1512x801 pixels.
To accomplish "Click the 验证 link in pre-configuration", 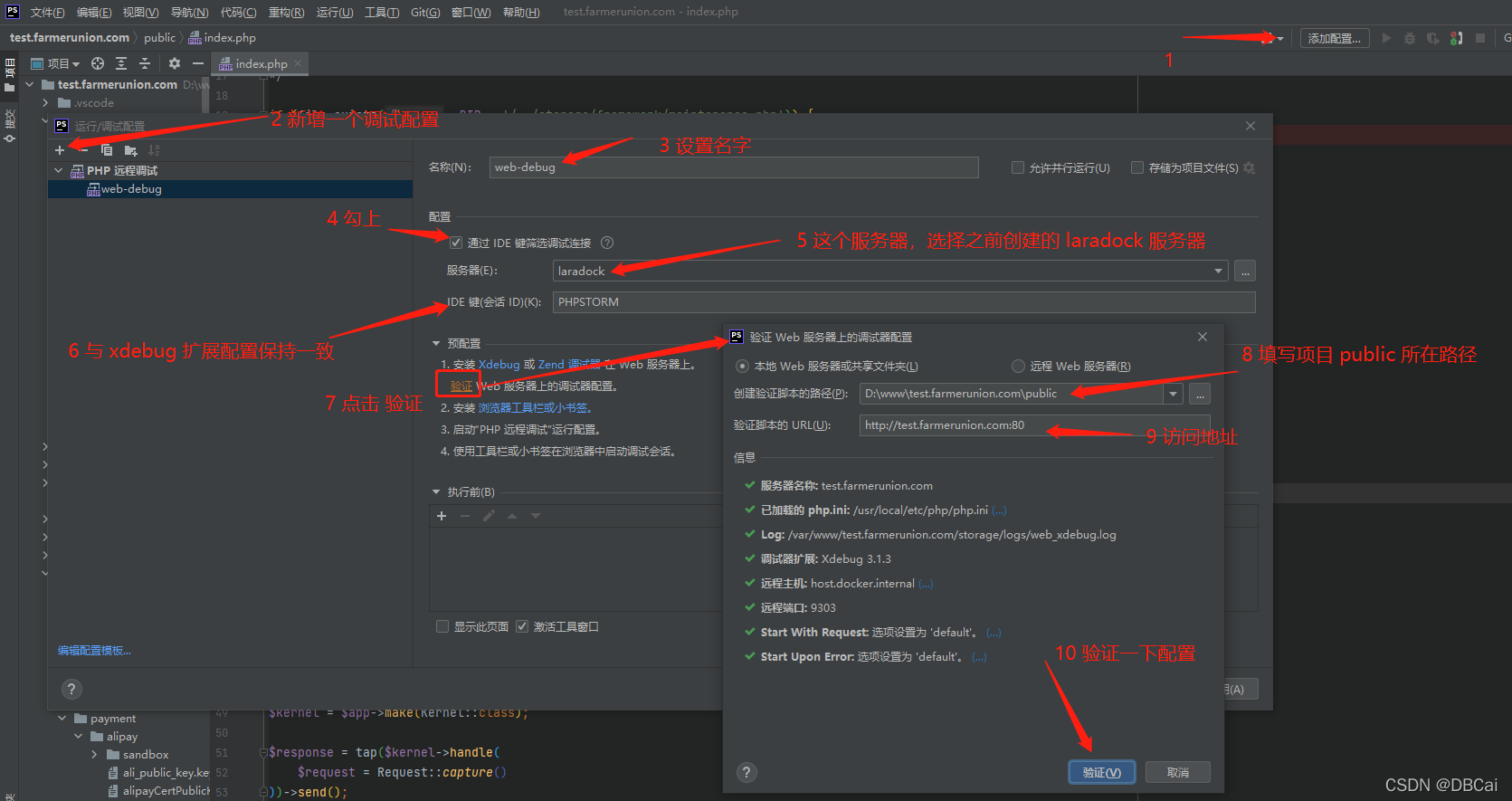I will click(461, 386).
